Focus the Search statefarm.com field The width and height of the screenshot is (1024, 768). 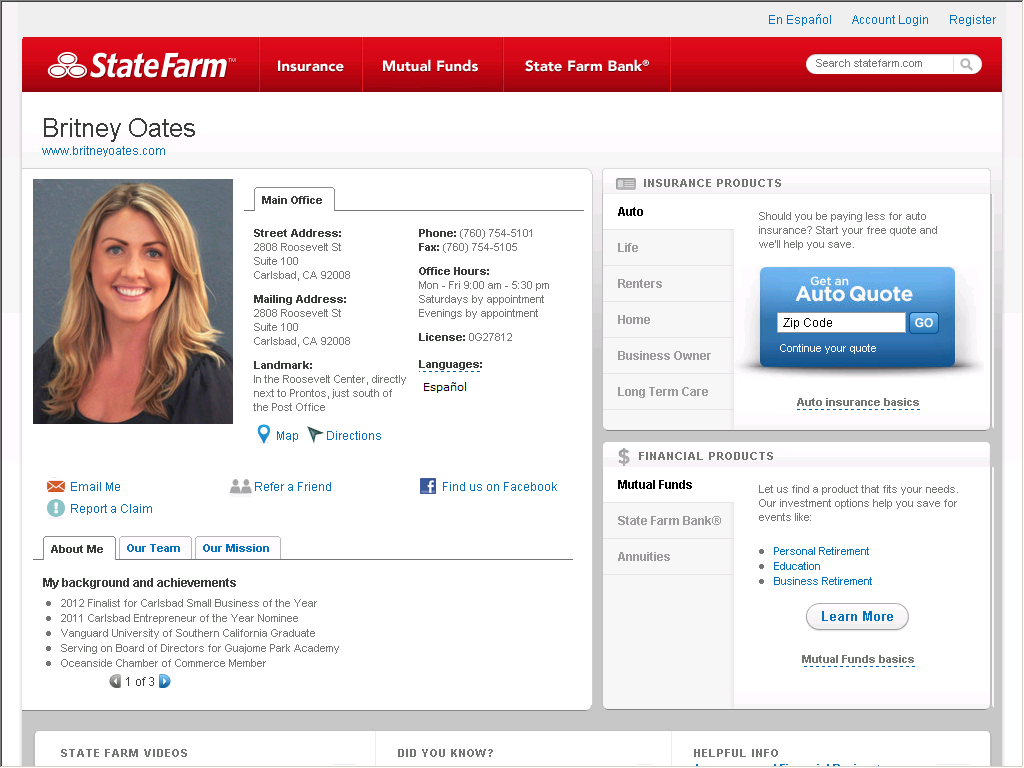point(880,63)
